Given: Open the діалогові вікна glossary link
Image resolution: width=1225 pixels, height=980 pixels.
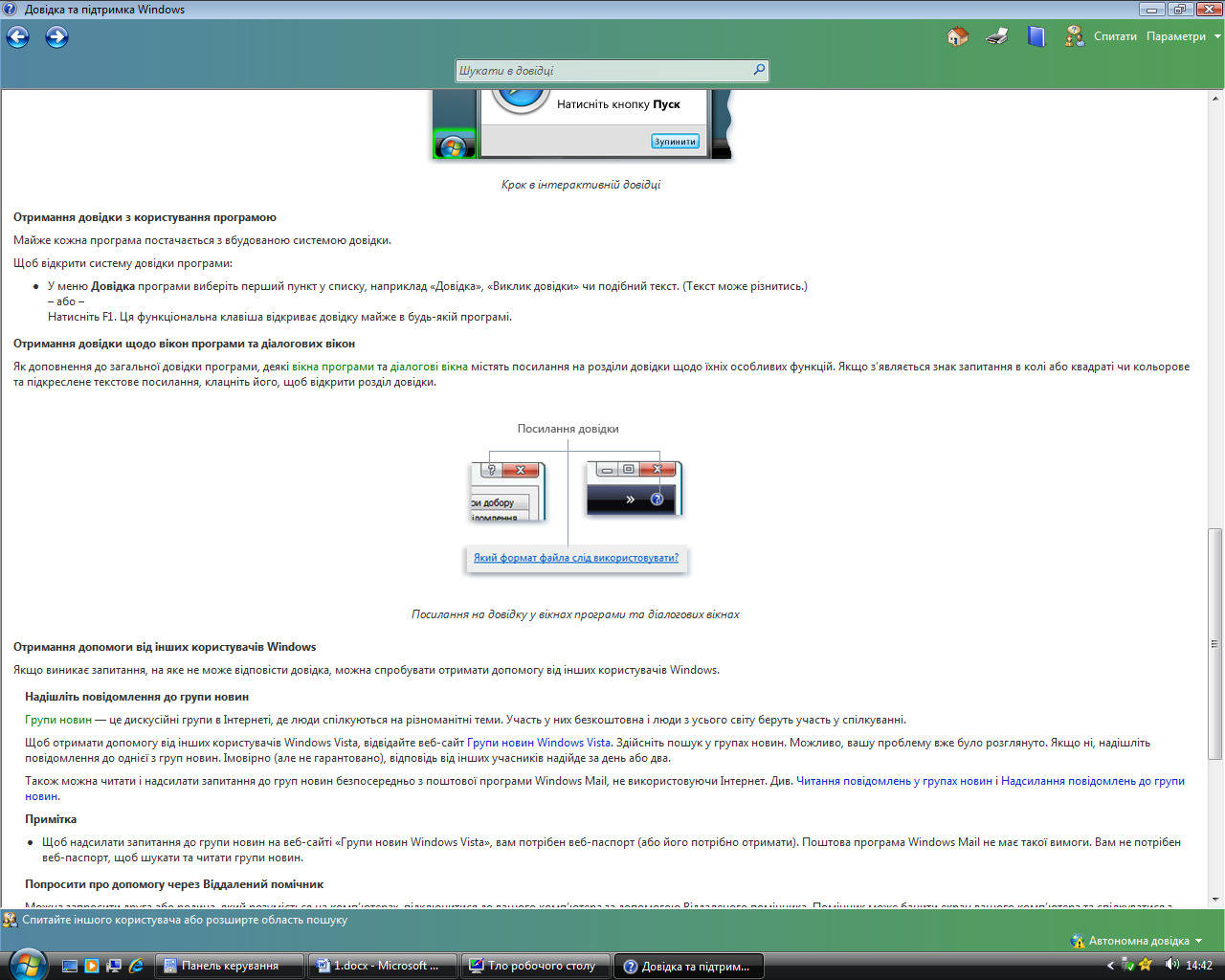Looking at the screenshot, I should point(429,367).
